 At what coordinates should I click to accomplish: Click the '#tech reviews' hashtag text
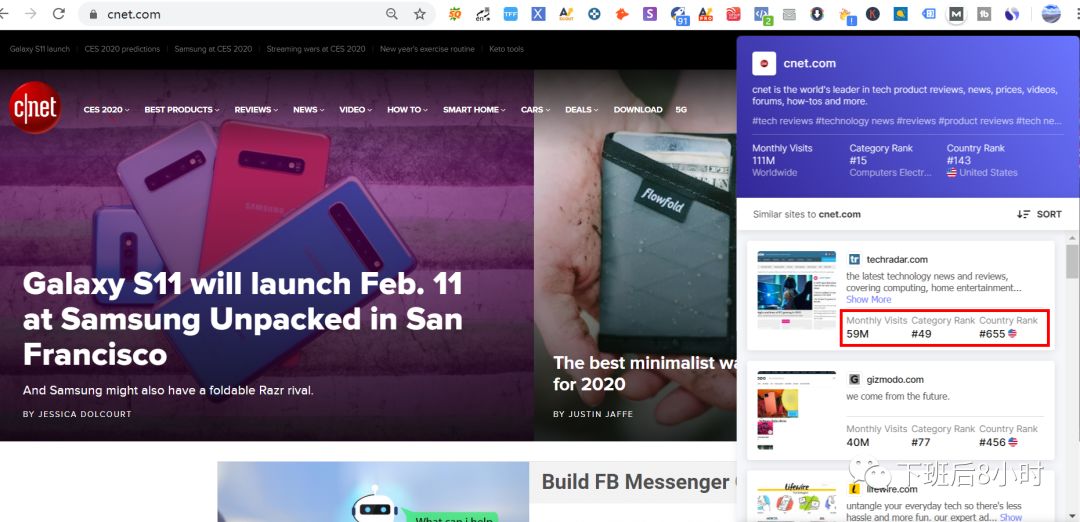click(782, 121)
